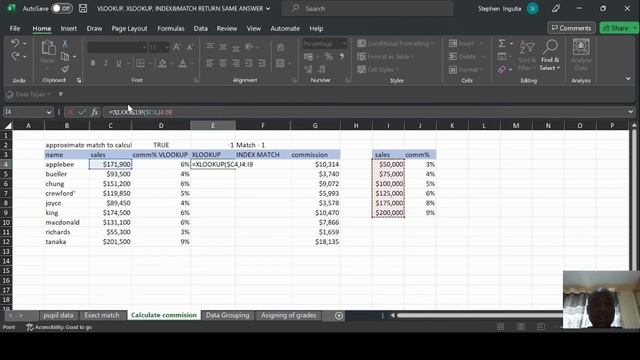Click the Insert Function fx icon

coord(95,112)
